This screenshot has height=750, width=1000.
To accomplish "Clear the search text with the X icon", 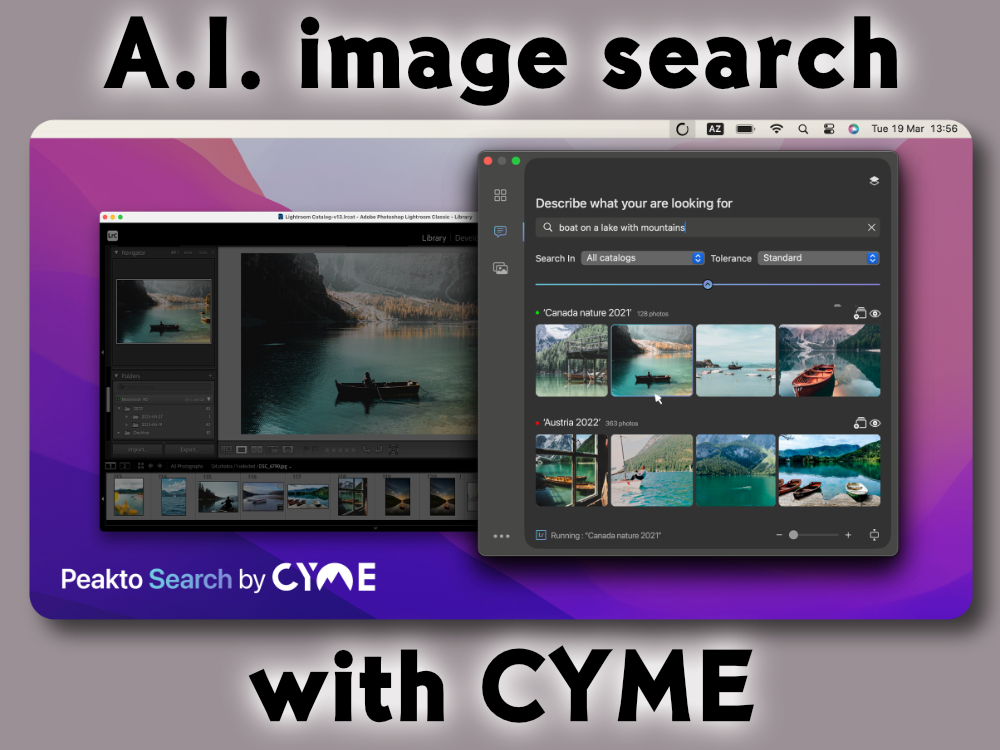I will (x=871, y=228).
